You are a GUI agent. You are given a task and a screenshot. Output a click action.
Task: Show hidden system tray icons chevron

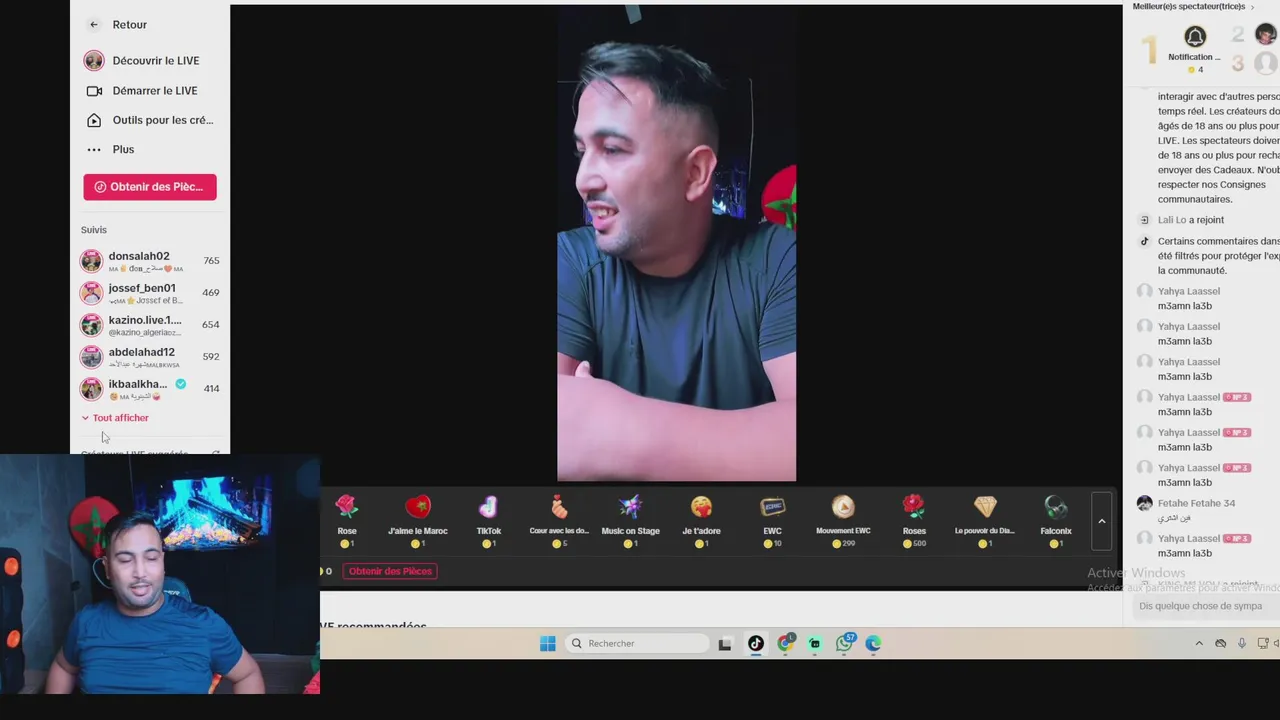click(1199, 644)
